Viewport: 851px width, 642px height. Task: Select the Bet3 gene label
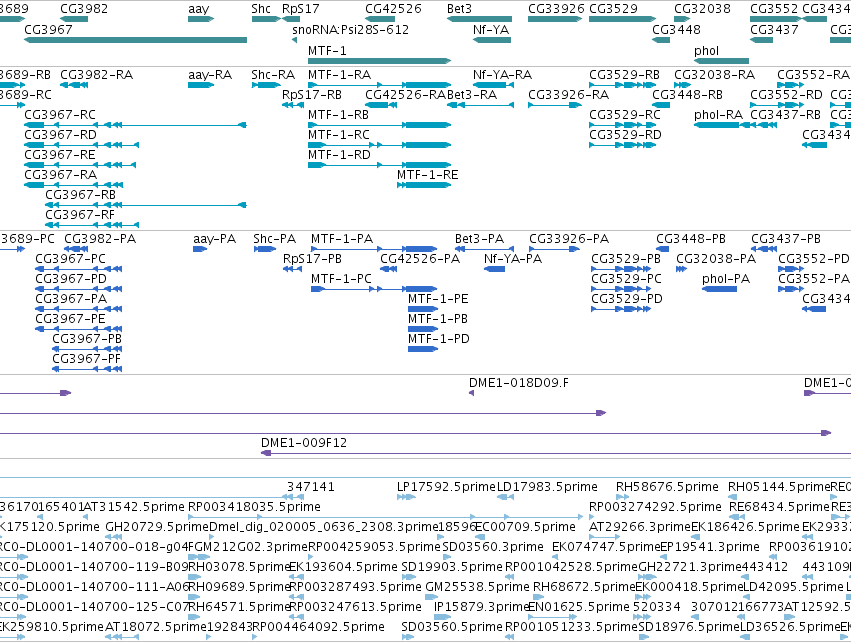click(x=459, y=9)
